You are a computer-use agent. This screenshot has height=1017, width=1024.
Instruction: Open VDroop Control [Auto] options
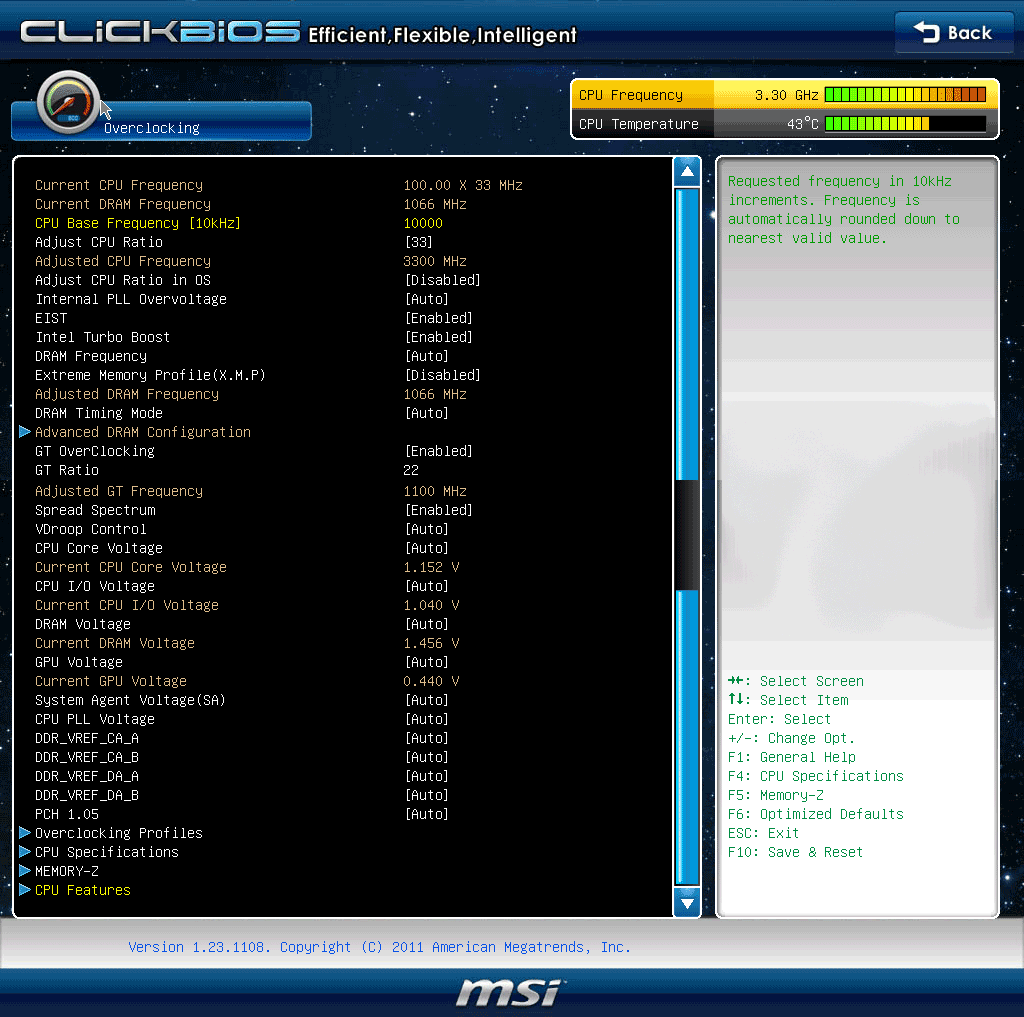pos(426,529)
